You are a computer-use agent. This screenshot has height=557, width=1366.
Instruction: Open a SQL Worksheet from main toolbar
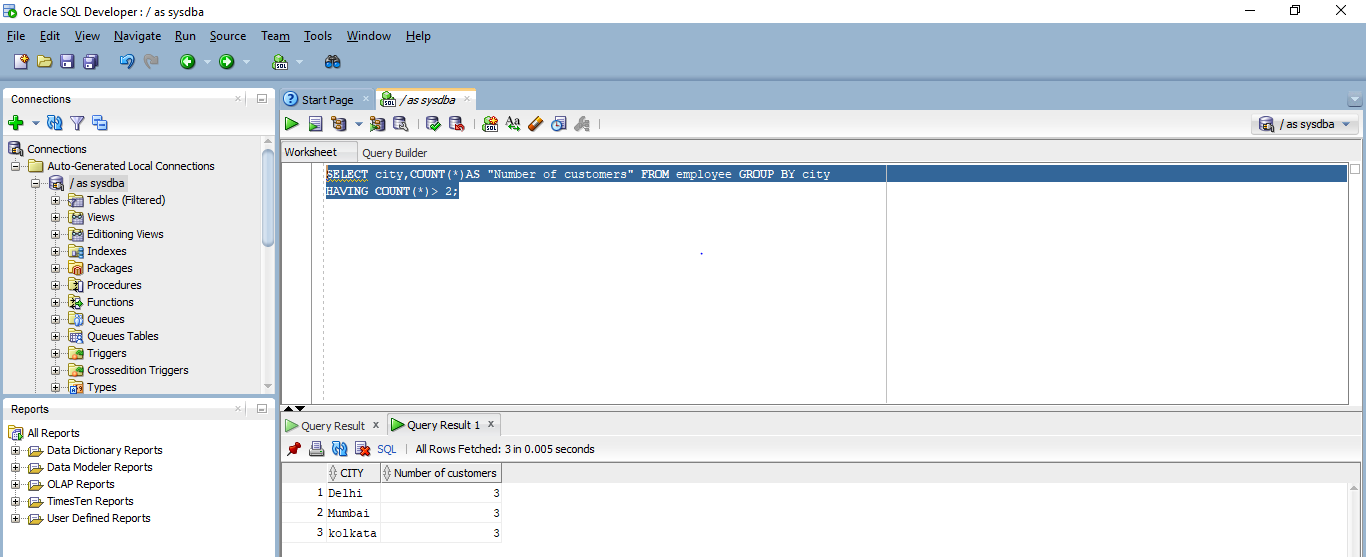pyautogui.click(x=280, y=62)
